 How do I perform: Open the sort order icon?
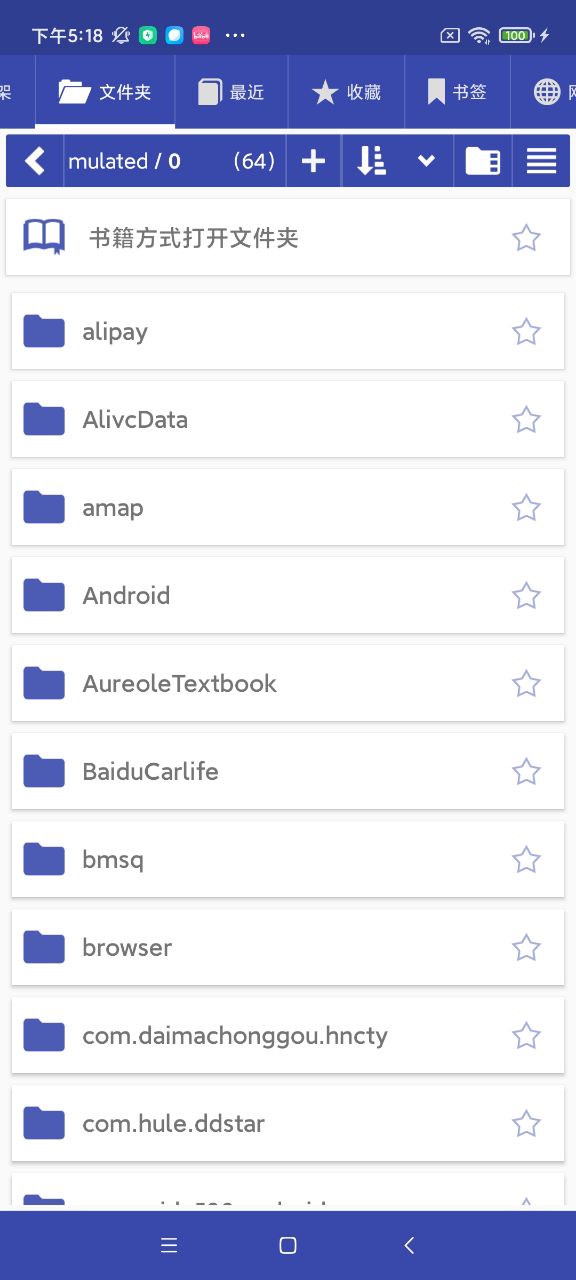(371, 161)
